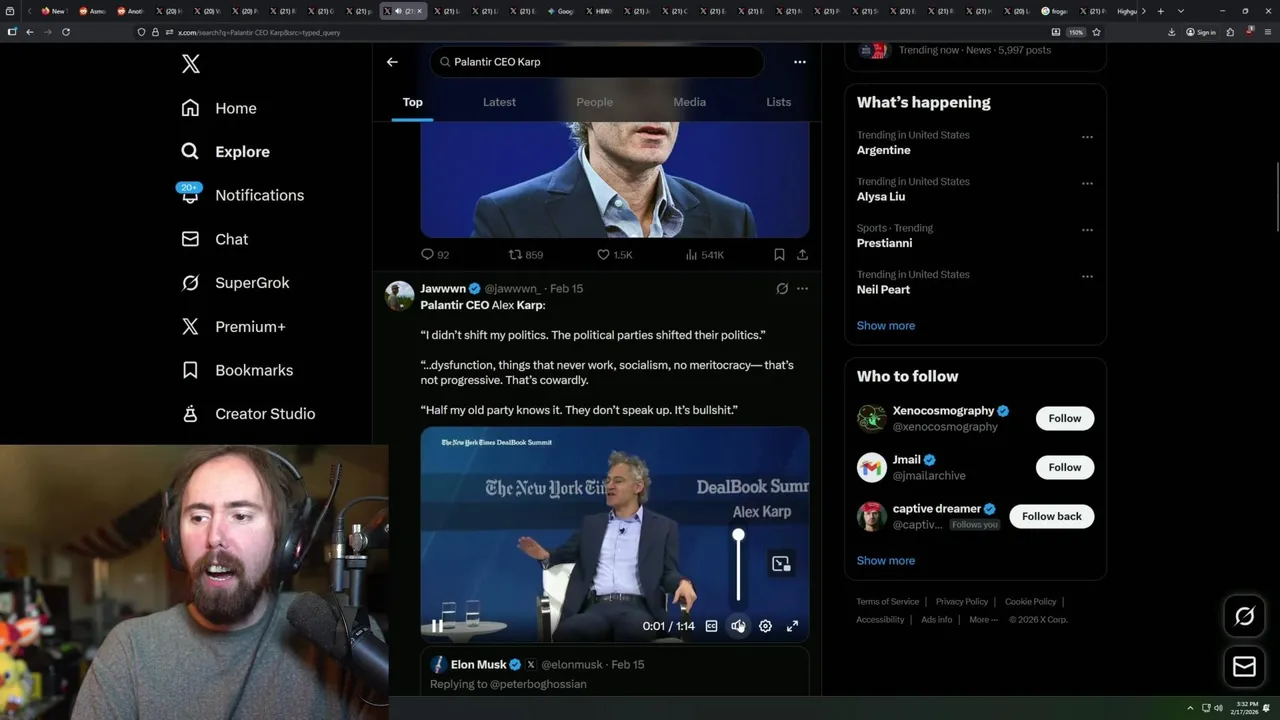The width and height of the screenshot is (1280, 720).
Task: Show hidden system tray icons
Action: [x=1190, y=708]
